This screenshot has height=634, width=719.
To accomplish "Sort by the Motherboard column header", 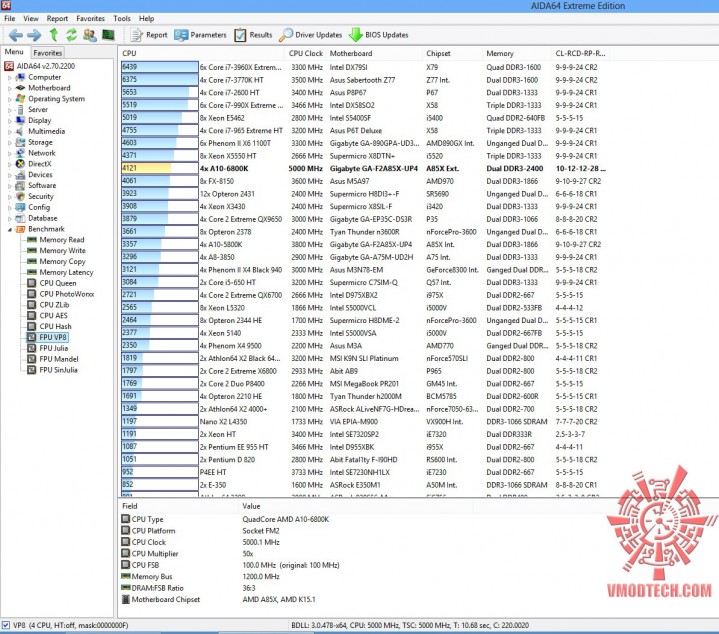I will coord(374,53).
